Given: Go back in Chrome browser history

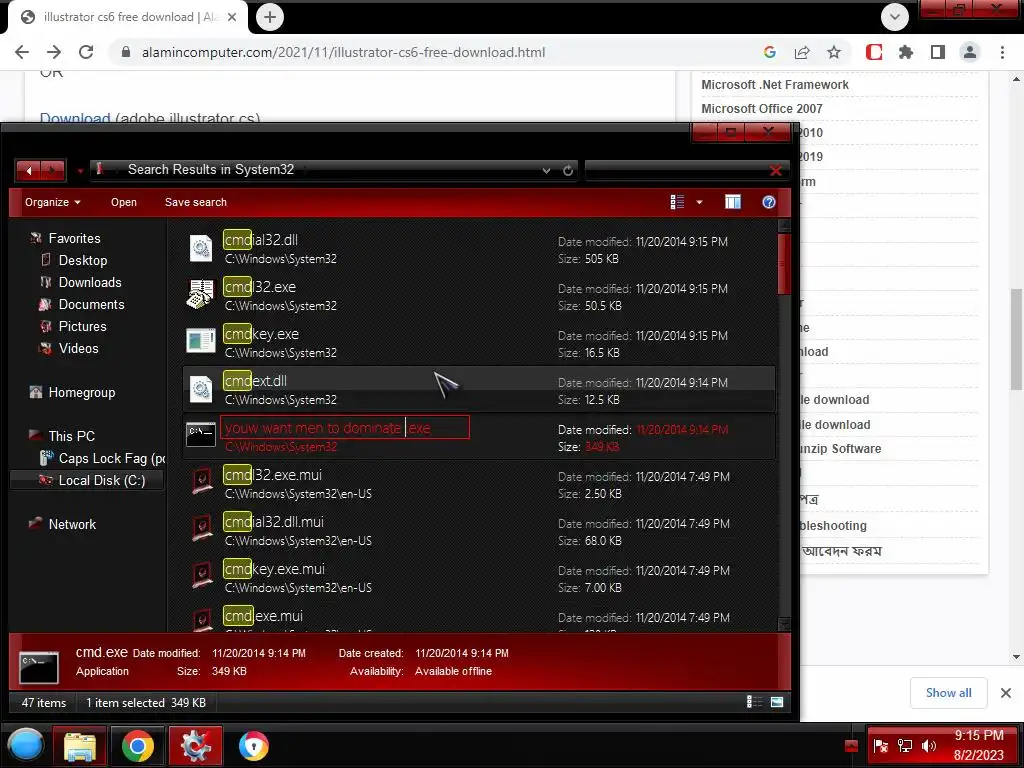Looking at the screenshot, I should coord(22,52).
